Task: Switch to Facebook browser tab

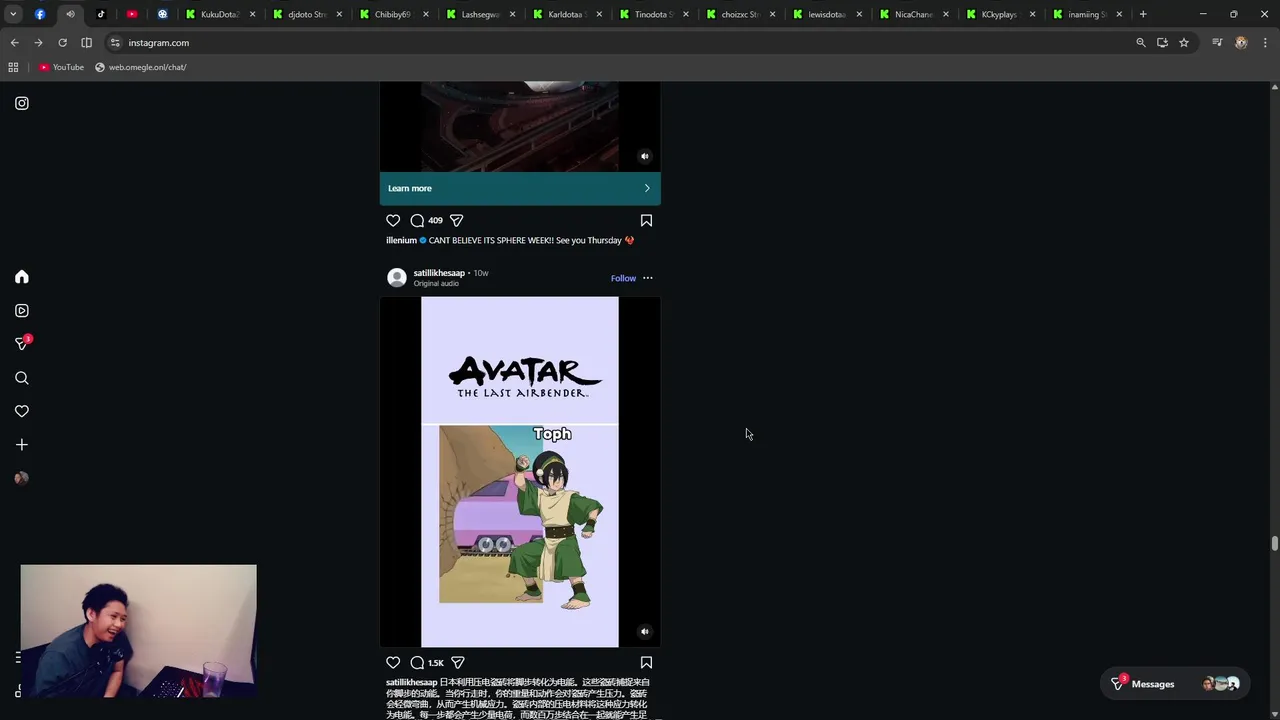Action: tap(40, 14)
